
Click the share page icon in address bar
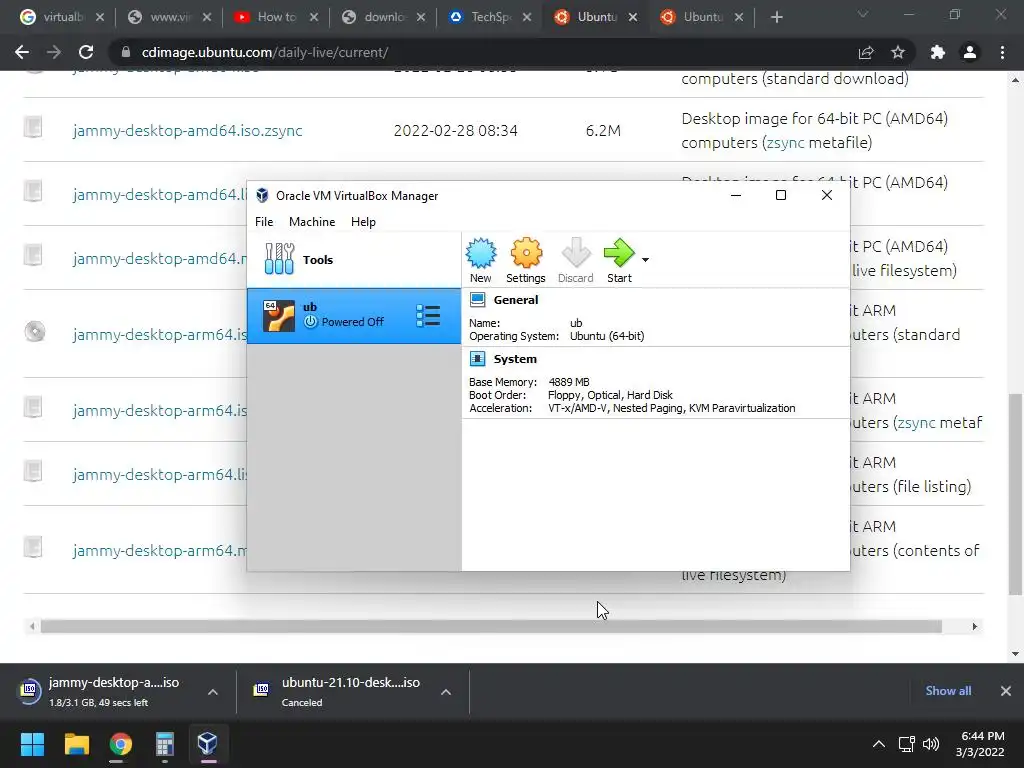tap(866, 52)
